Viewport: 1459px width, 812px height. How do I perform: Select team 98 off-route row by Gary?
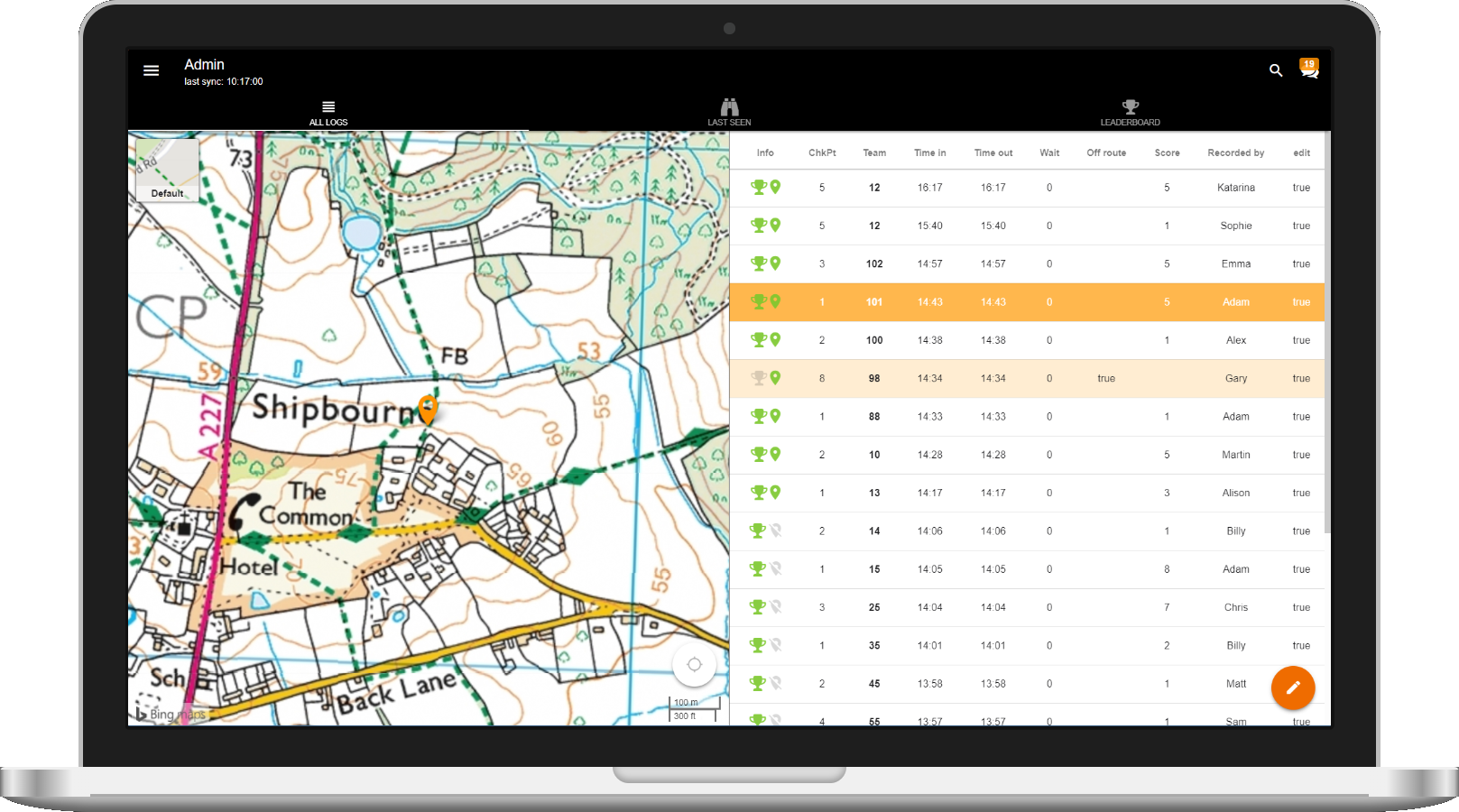tap(1027, 379)
